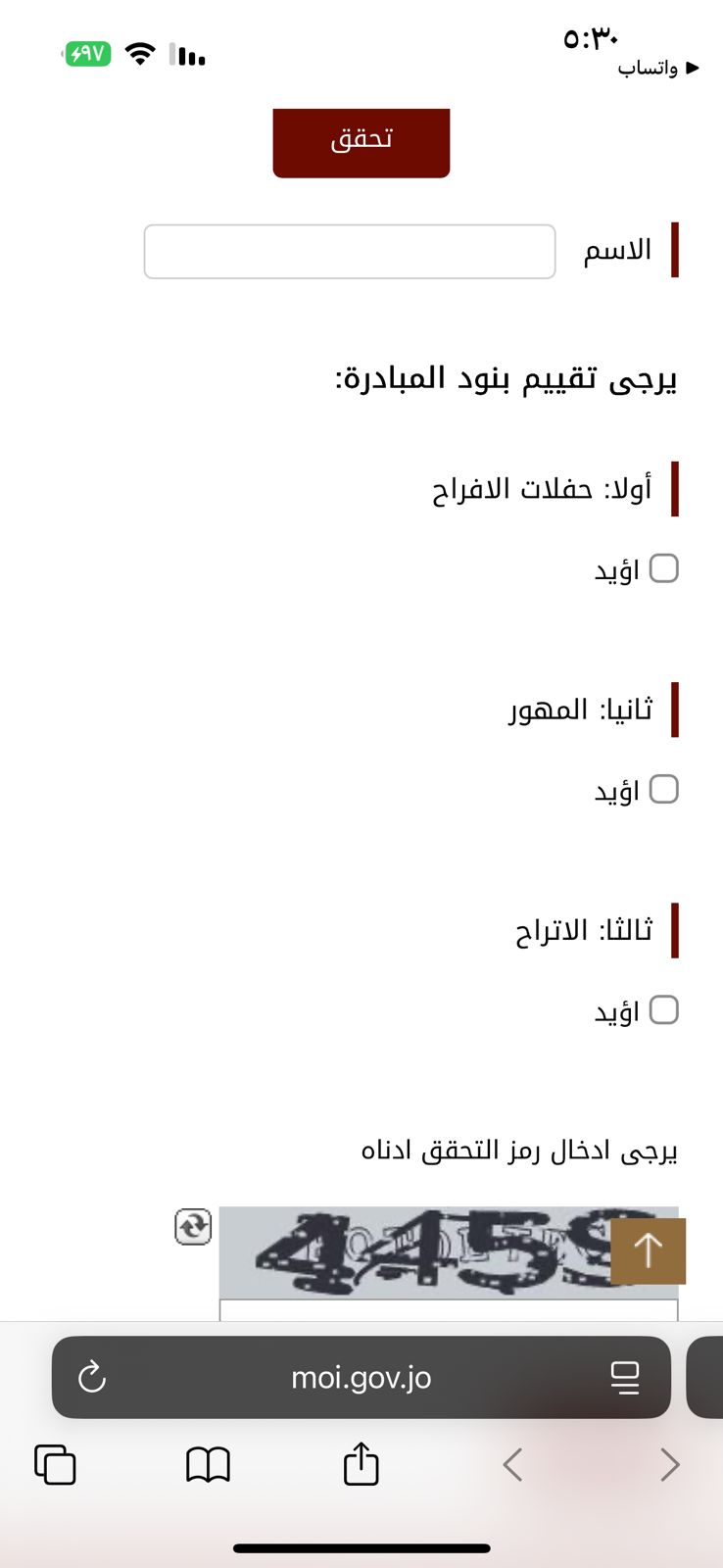Return to واتساب app via status bar
This screenshot has width=723, height=1568.
[658, 68]
